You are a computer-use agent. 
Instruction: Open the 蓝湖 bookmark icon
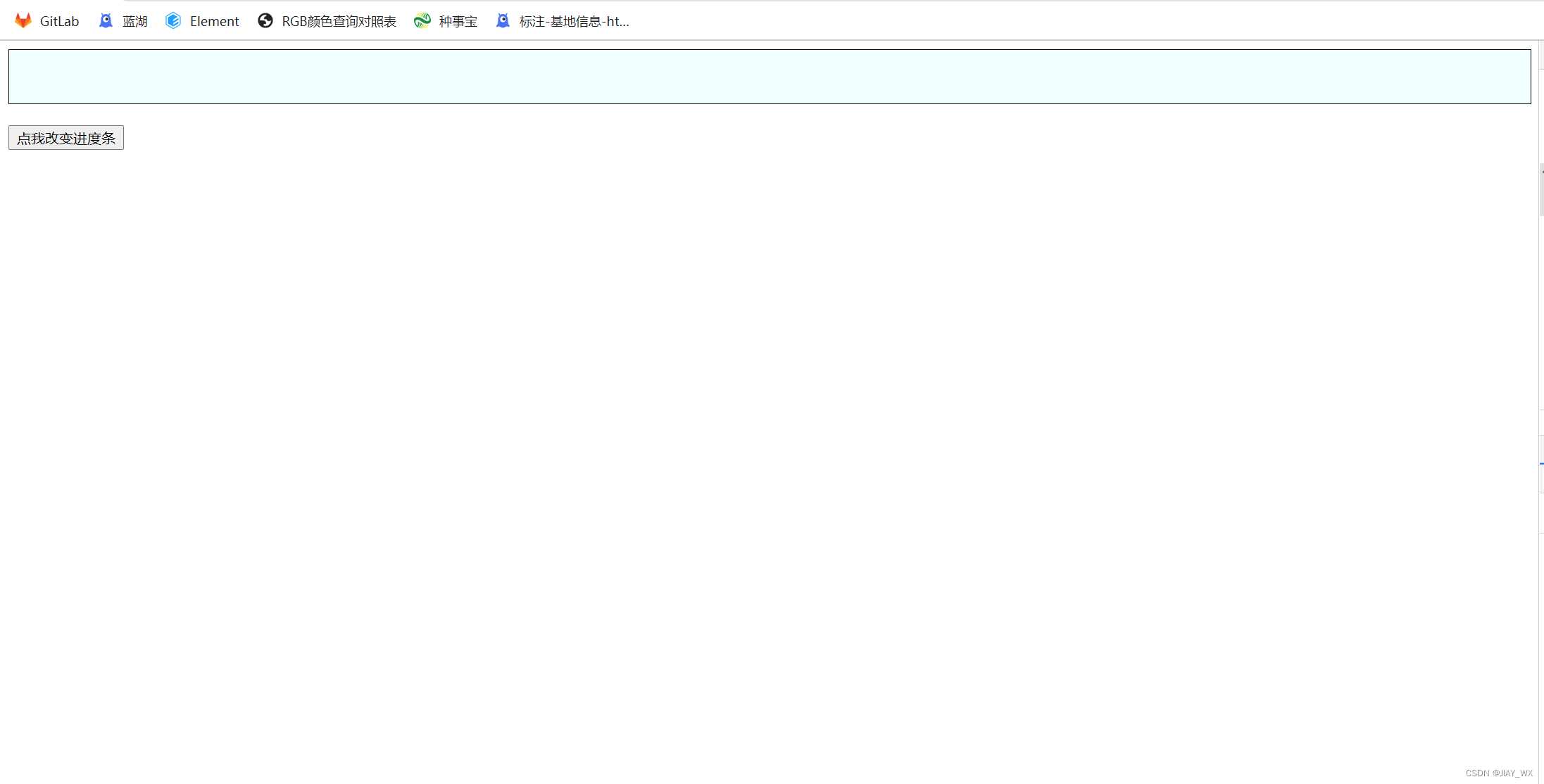[x=106, y=21]
